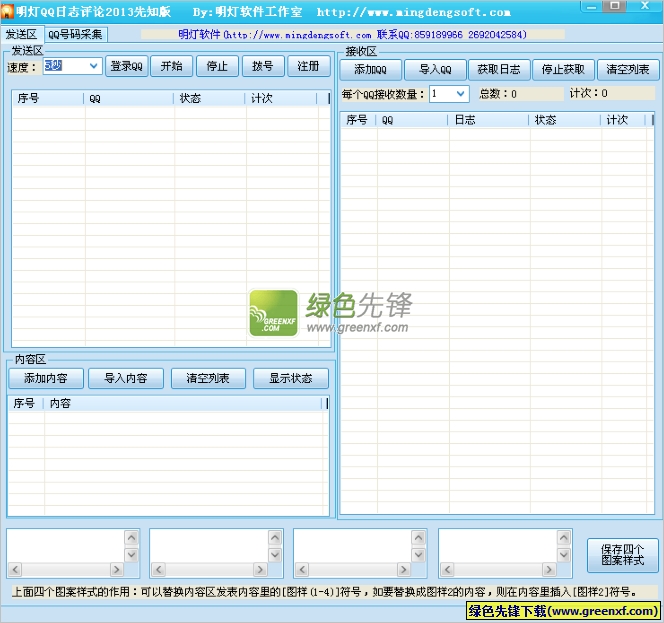
Task: Click the 停止 button
Action: pyautogui.click(x=217, y=66)
